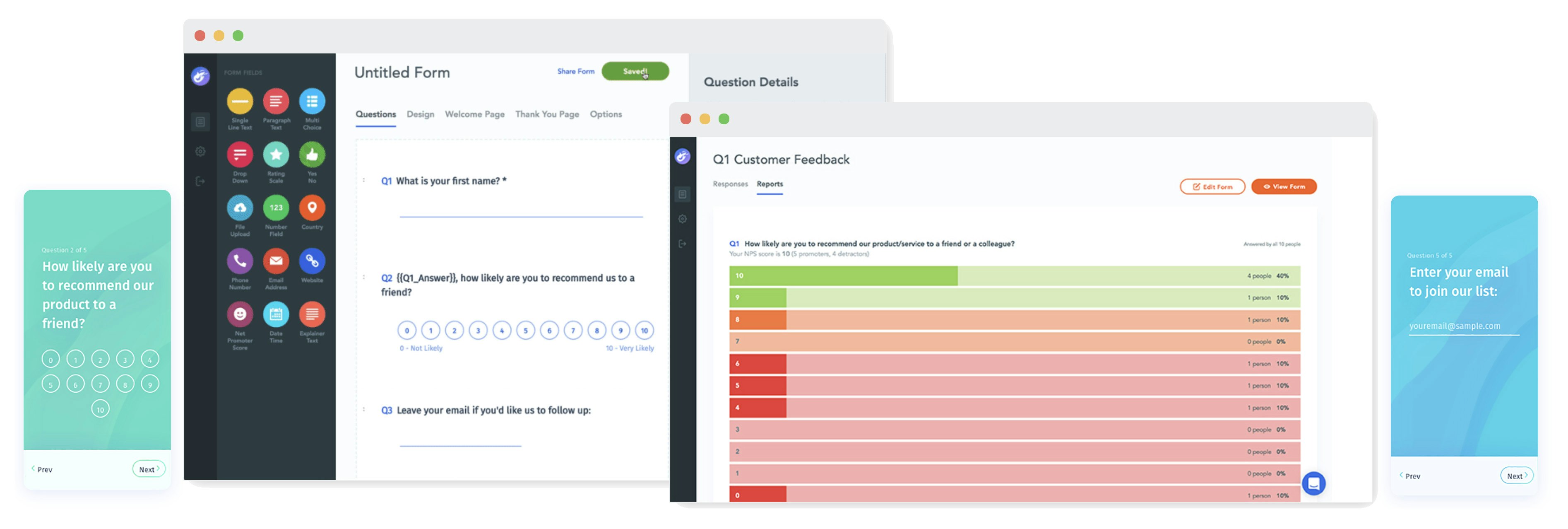Viewport: 1568px width, 529px height.
Task: Select the Rating Scale field icon
Action: click(x=276, y=155)
